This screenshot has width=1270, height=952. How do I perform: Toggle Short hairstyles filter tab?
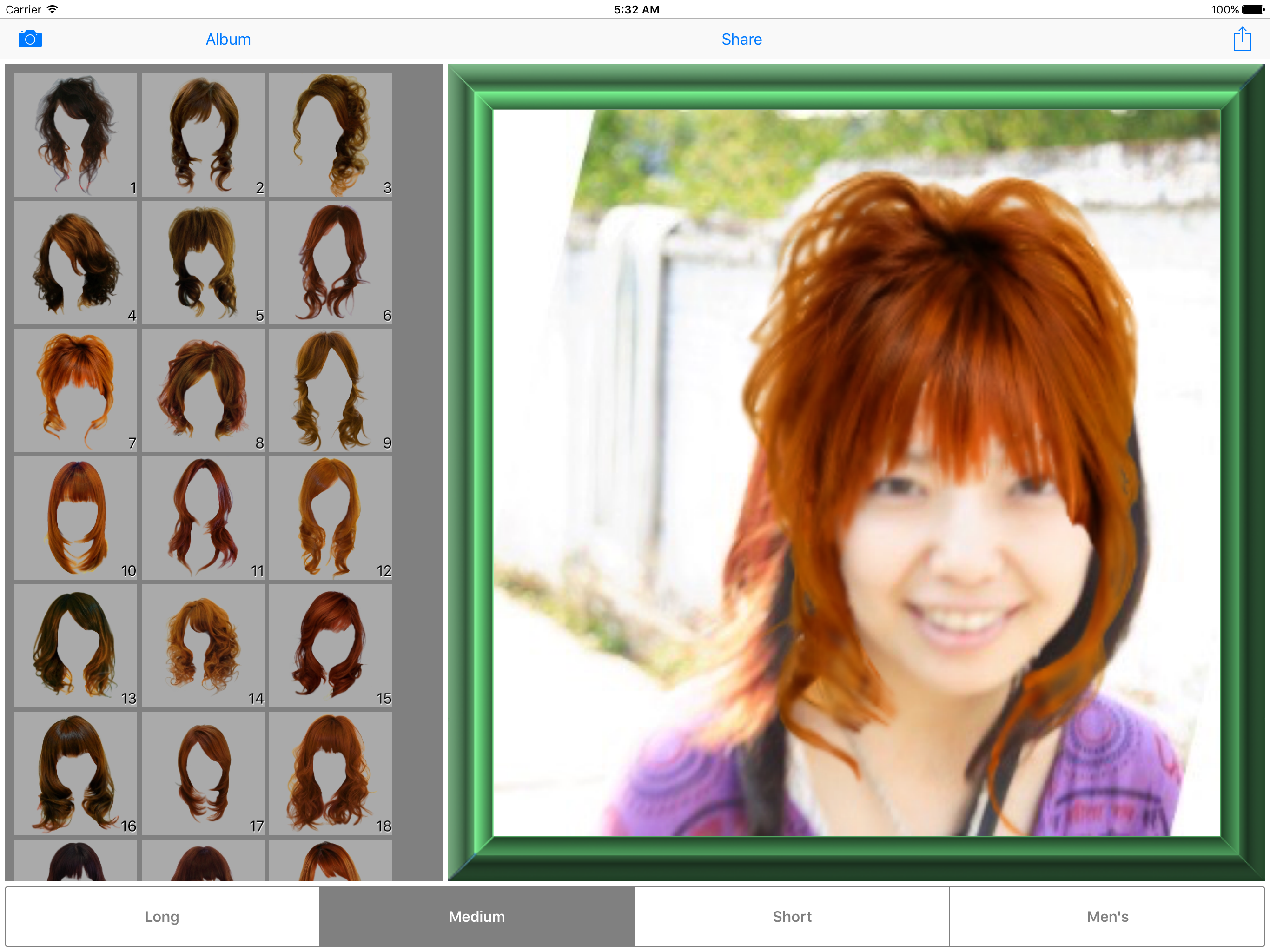pyautogui.click(x=792, y=916)
